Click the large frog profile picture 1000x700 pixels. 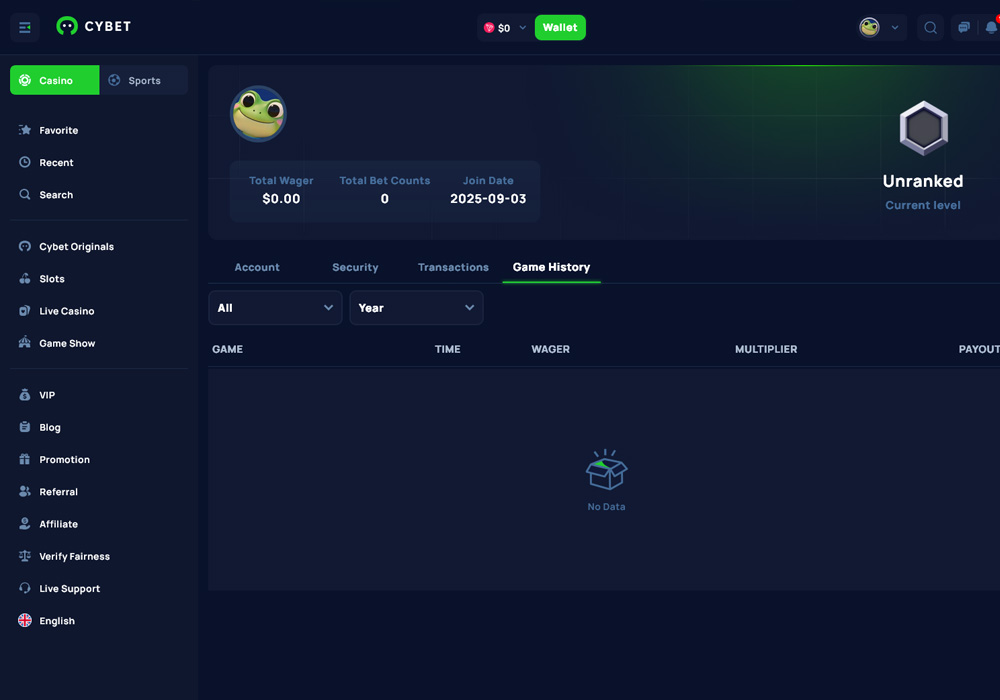coord(258,114)
